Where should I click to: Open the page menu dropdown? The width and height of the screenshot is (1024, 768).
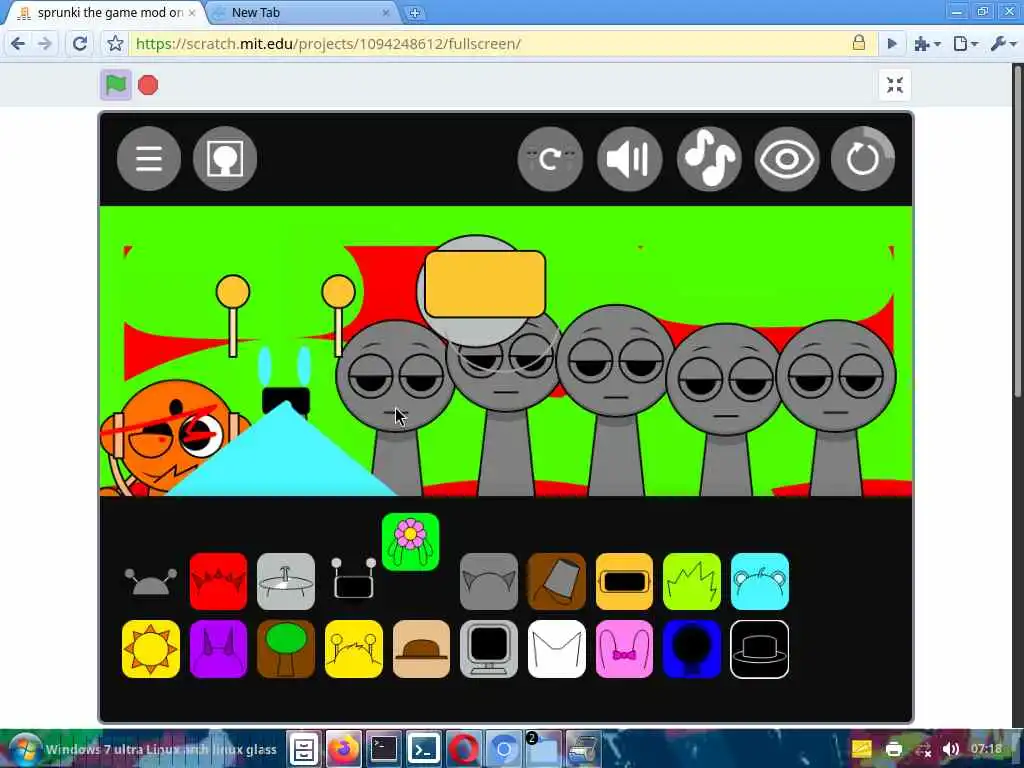pyautogui.click(x=966, y=44)
